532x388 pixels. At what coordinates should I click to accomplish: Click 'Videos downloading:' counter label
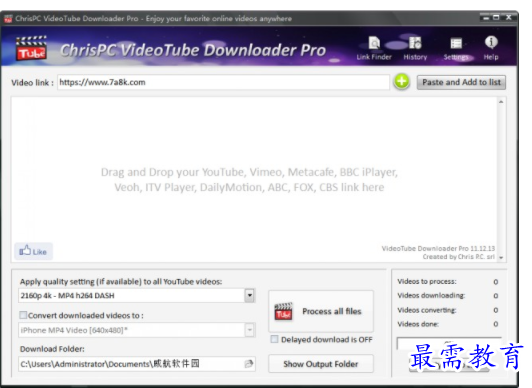click(431, 296)
